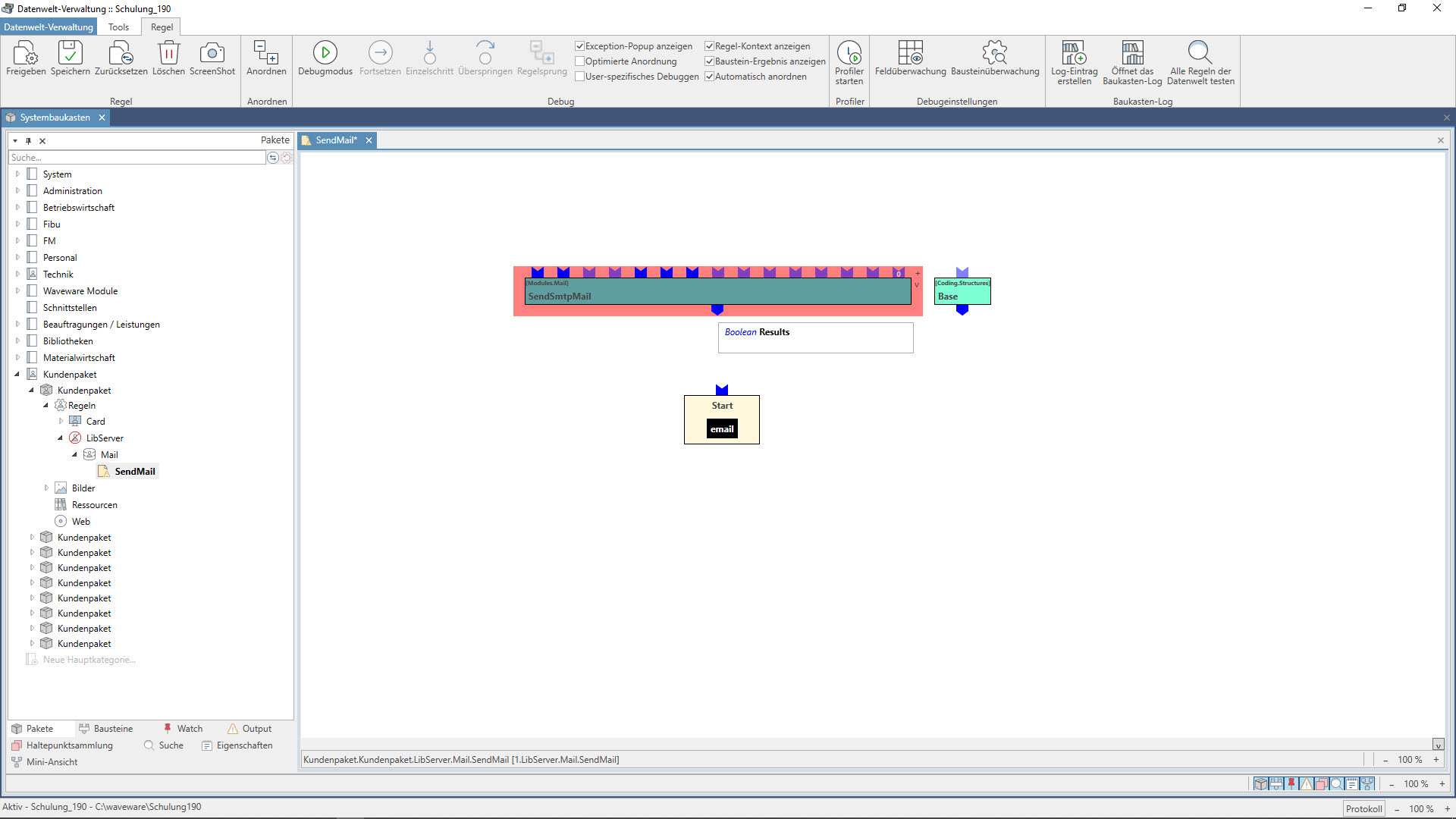This screenshot has height=819, width=1456.
Task: Click the Löschen trash icon
Action: pyautogui.click(x=168, y=54)
